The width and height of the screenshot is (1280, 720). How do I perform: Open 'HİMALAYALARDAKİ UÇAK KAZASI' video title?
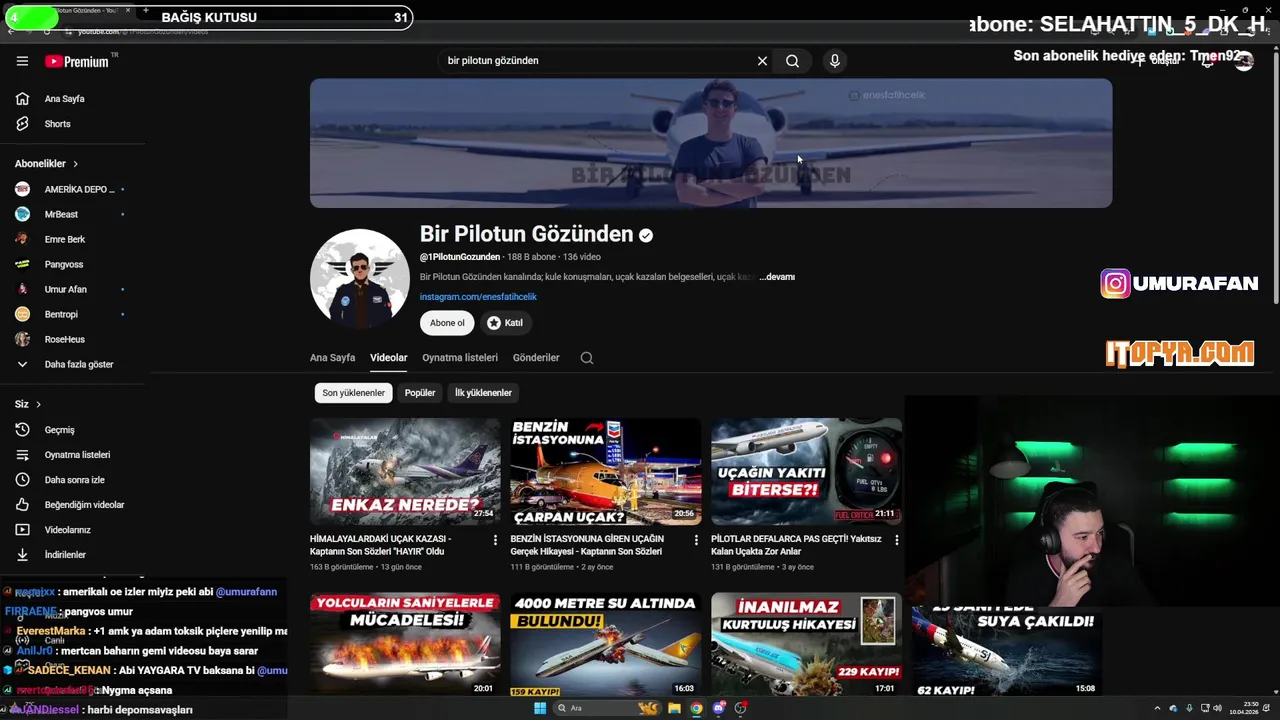[381, 545]
